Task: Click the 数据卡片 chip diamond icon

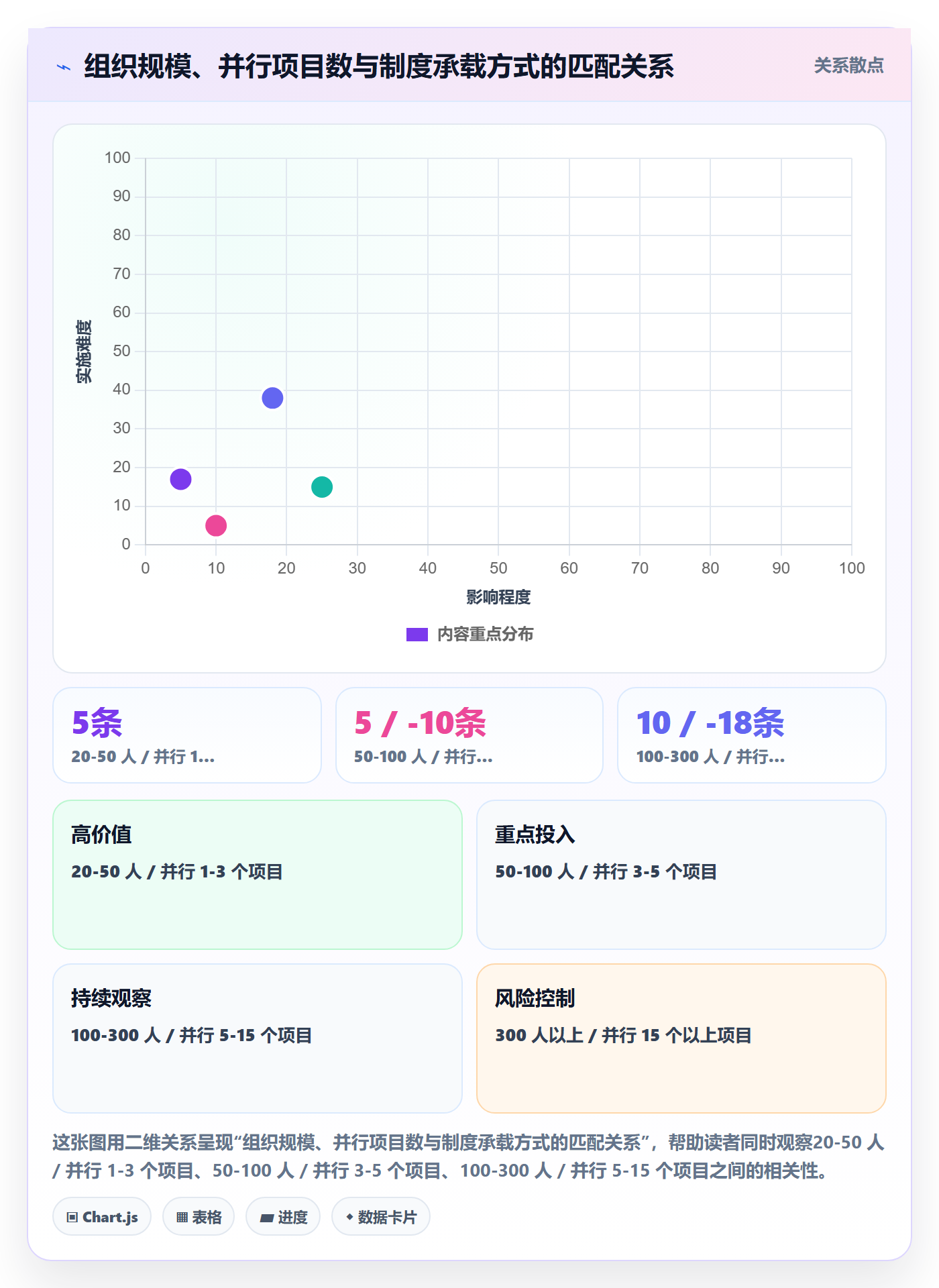Action: tap(349, 1217)
